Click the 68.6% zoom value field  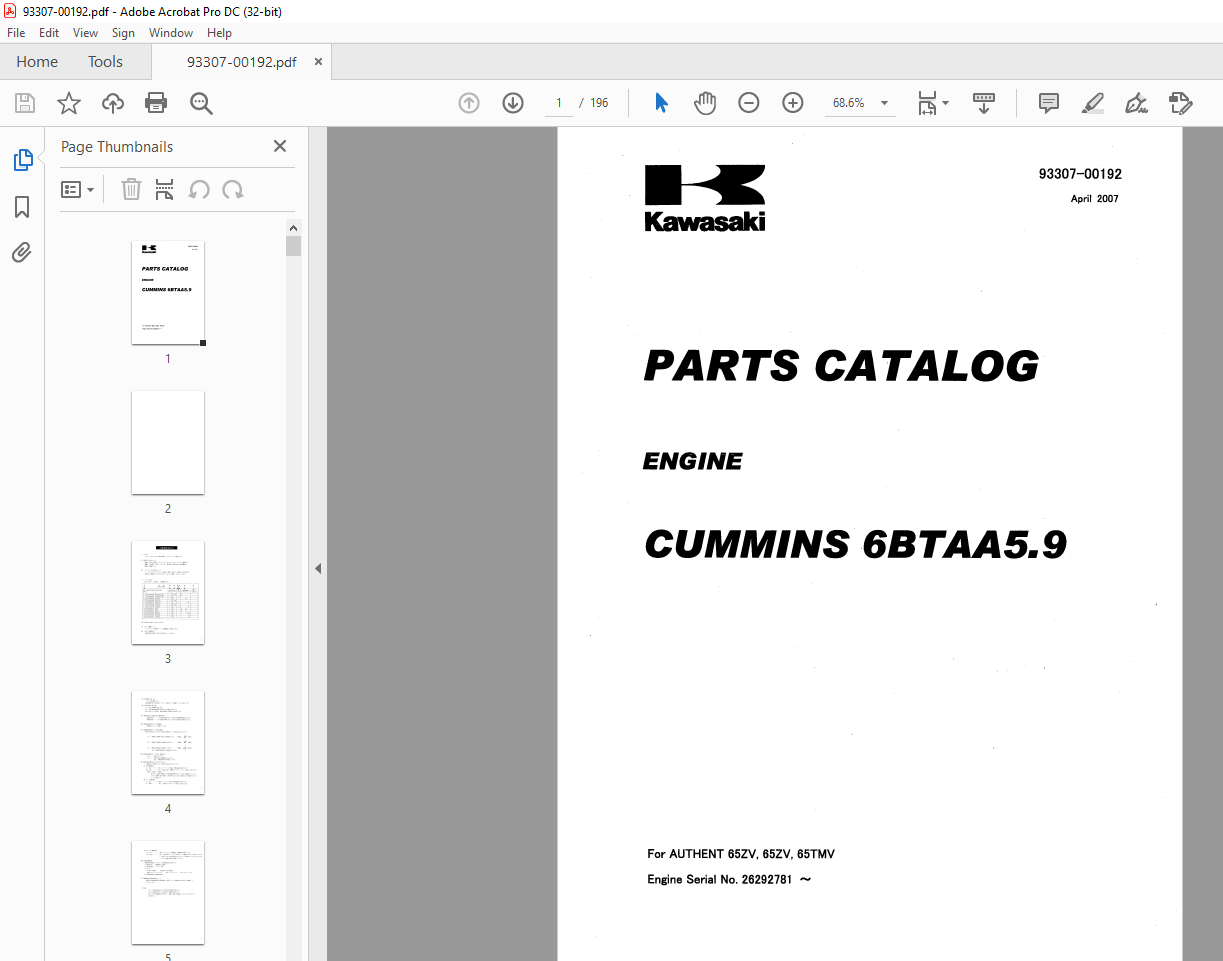tap(849, 103)
